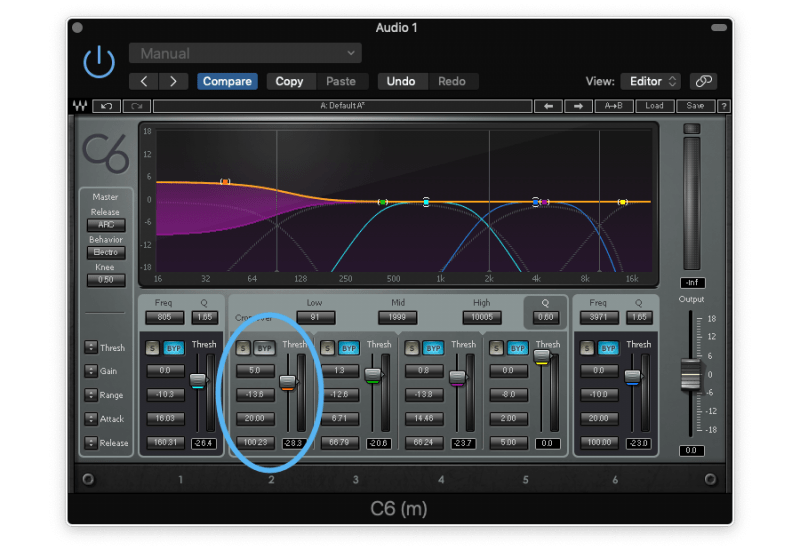Click Low crossover value 91
Image resolution: width=800 pixels, height=550 pixels.
click(x=316, y=317)
